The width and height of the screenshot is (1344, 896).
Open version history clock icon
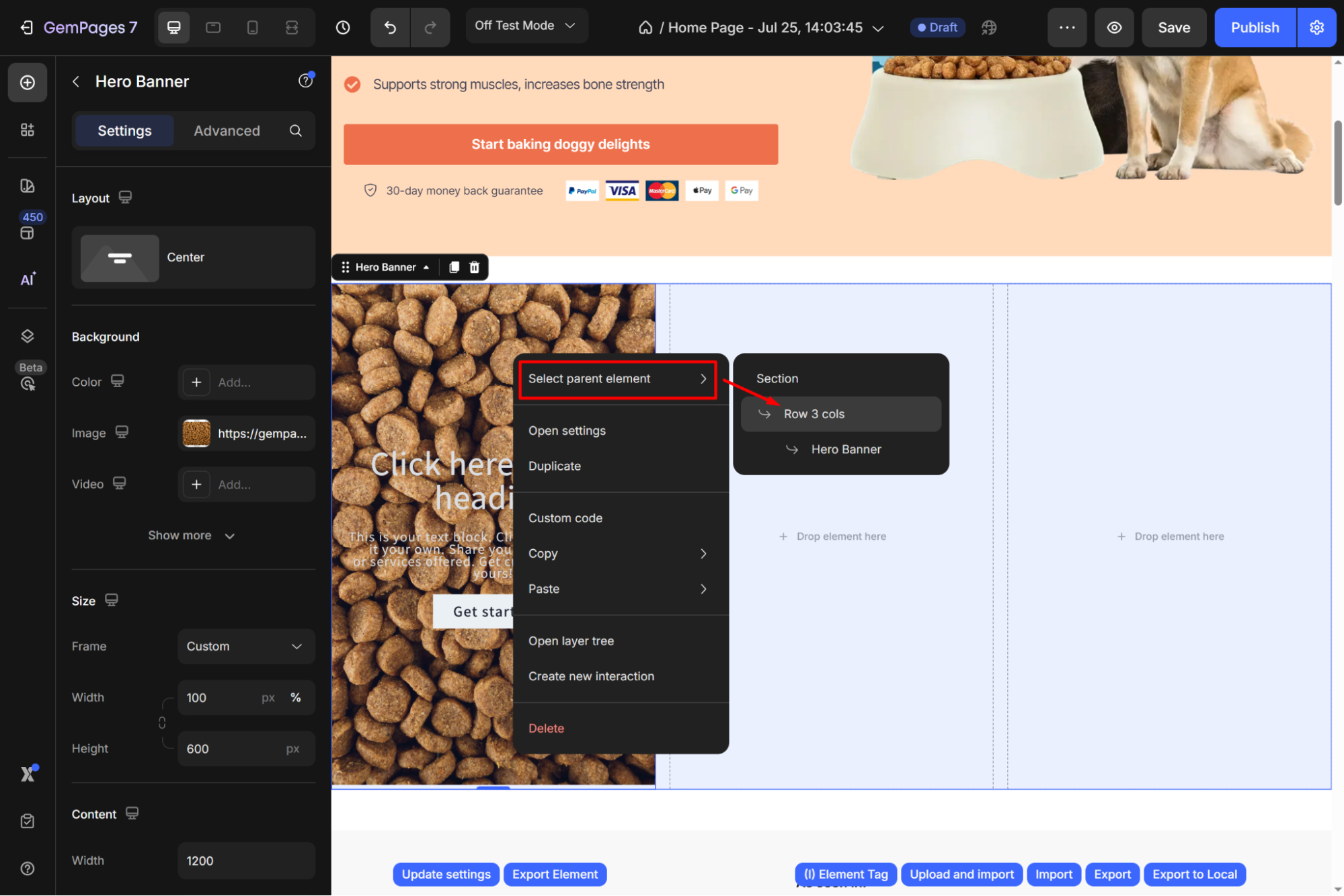point(343,28)
